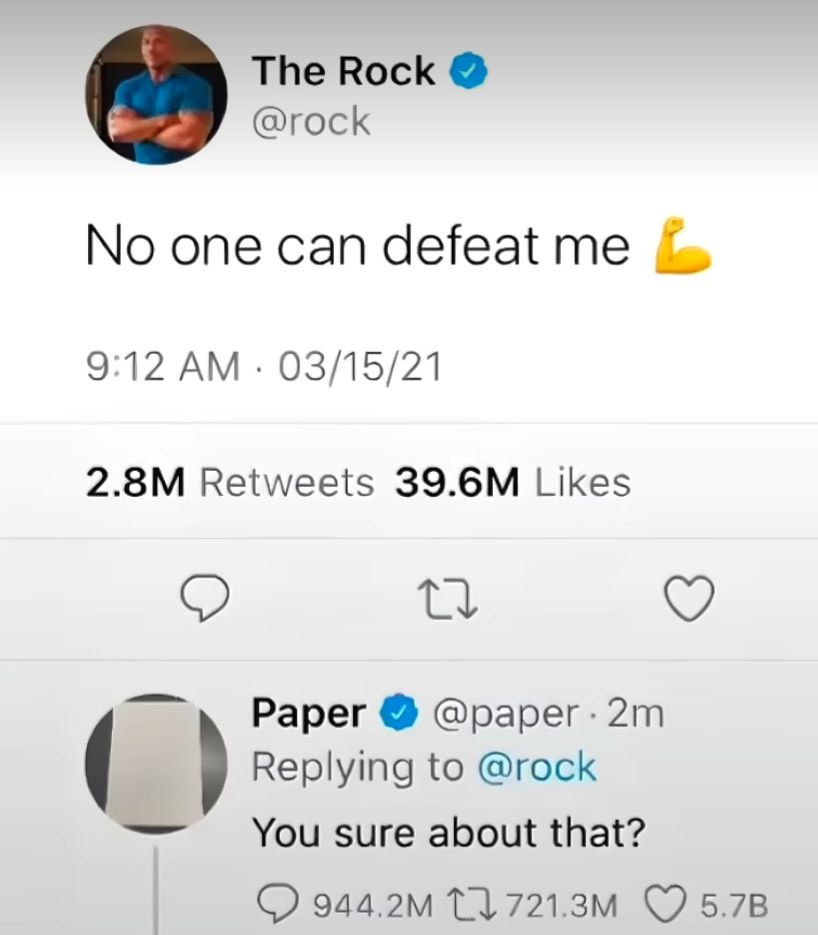Click the verified badge next to The Rock
Image resolution: width=818 pixels, height=935 pixels.
[x=470, y=72]
